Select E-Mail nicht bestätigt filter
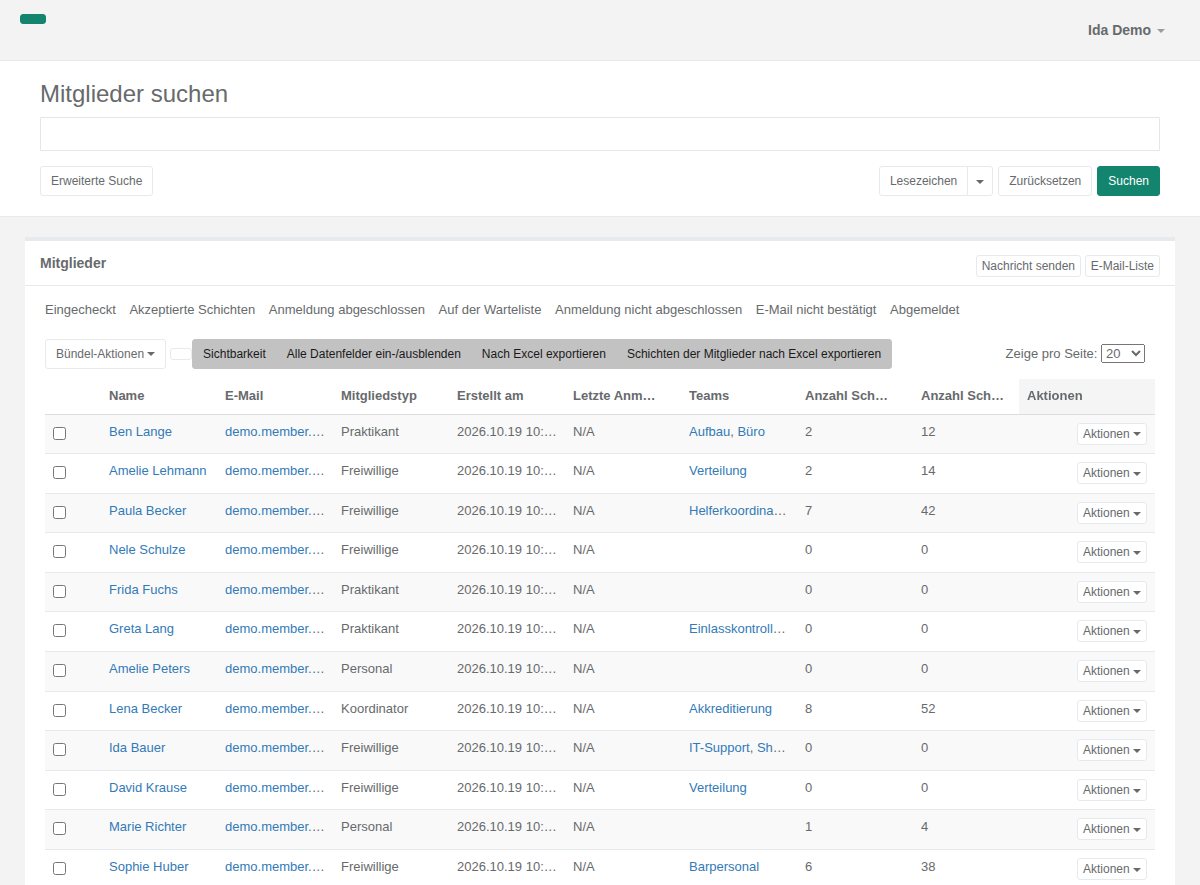The width and height of the screenshot is (1200, 885). [x=816, y=310]
